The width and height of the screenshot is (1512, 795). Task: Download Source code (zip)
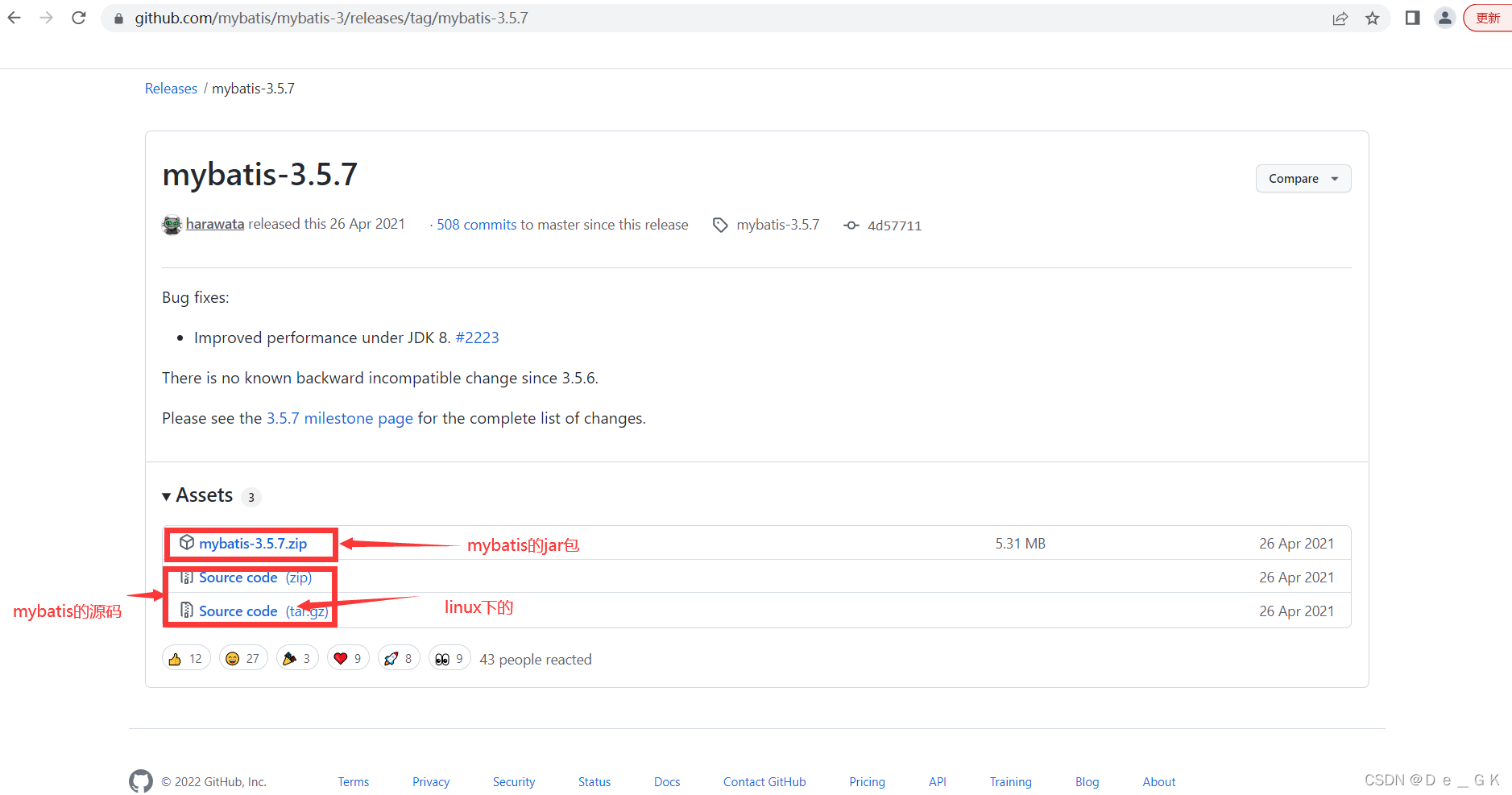click(x=255, y=578)
